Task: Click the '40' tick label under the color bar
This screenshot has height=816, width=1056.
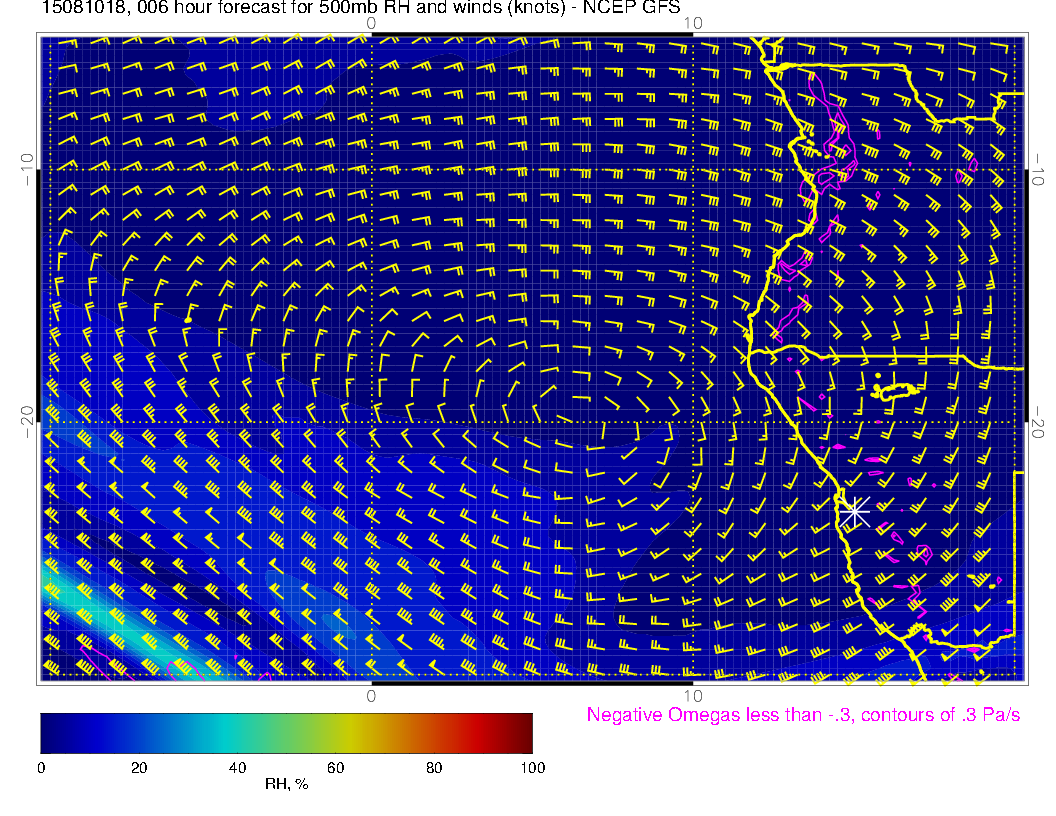Action: [237, 767]
